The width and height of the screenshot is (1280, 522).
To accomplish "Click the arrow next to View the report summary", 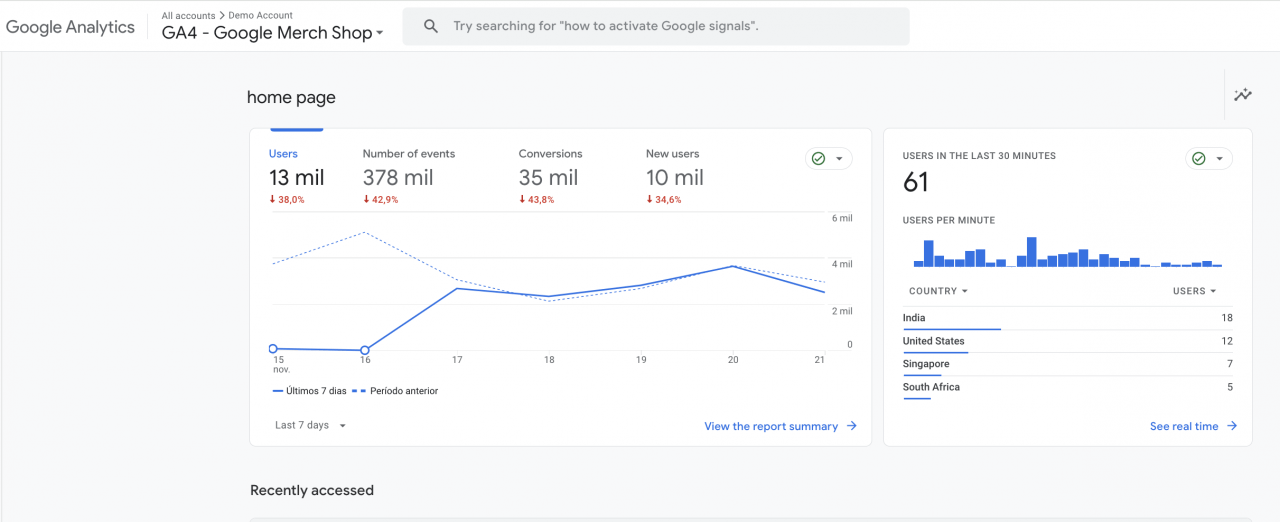I will (x=852, y=426).
